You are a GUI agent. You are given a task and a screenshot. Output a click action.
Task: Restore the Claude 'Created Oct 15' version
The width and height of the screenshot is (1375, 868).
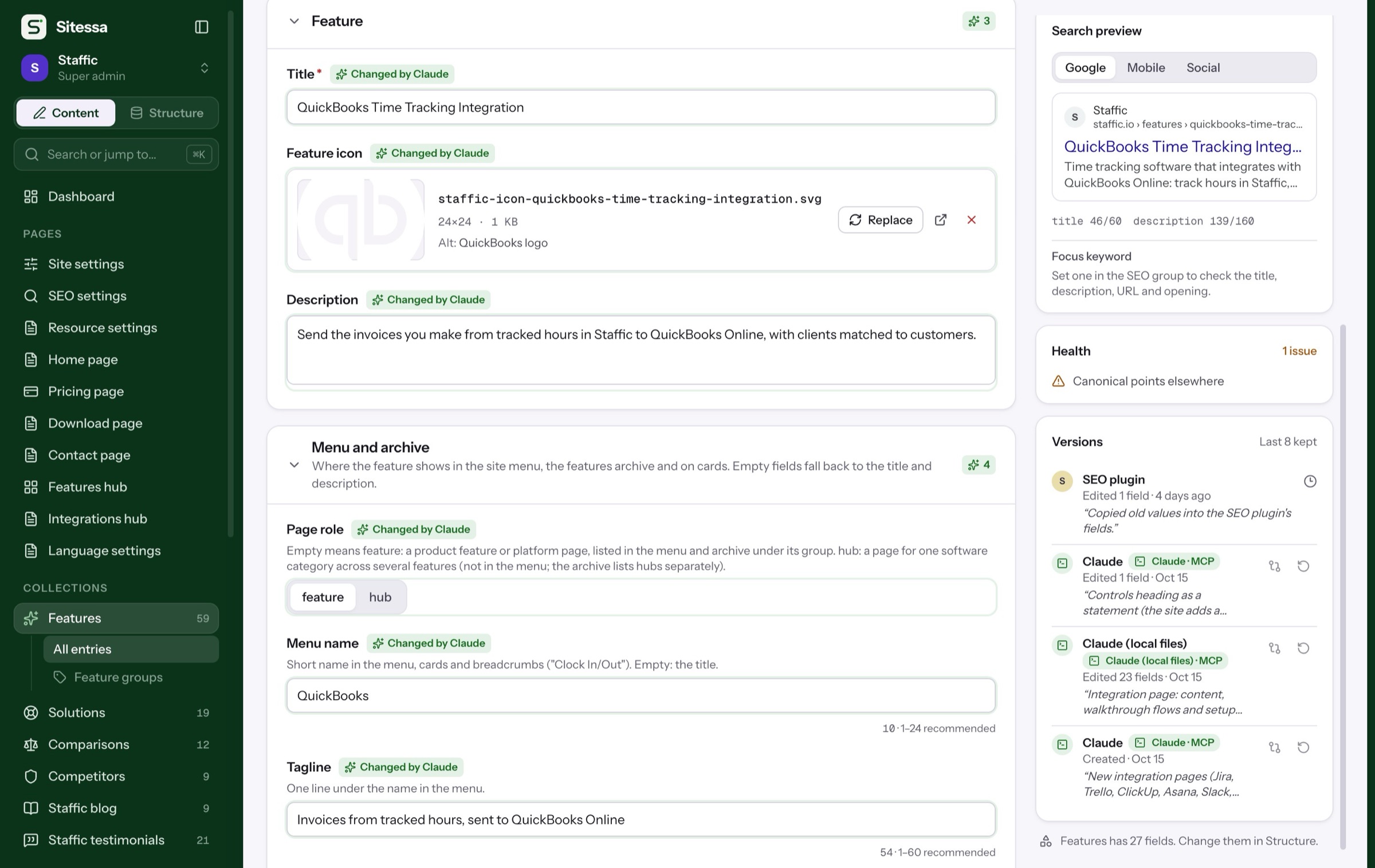point(1303,747)
